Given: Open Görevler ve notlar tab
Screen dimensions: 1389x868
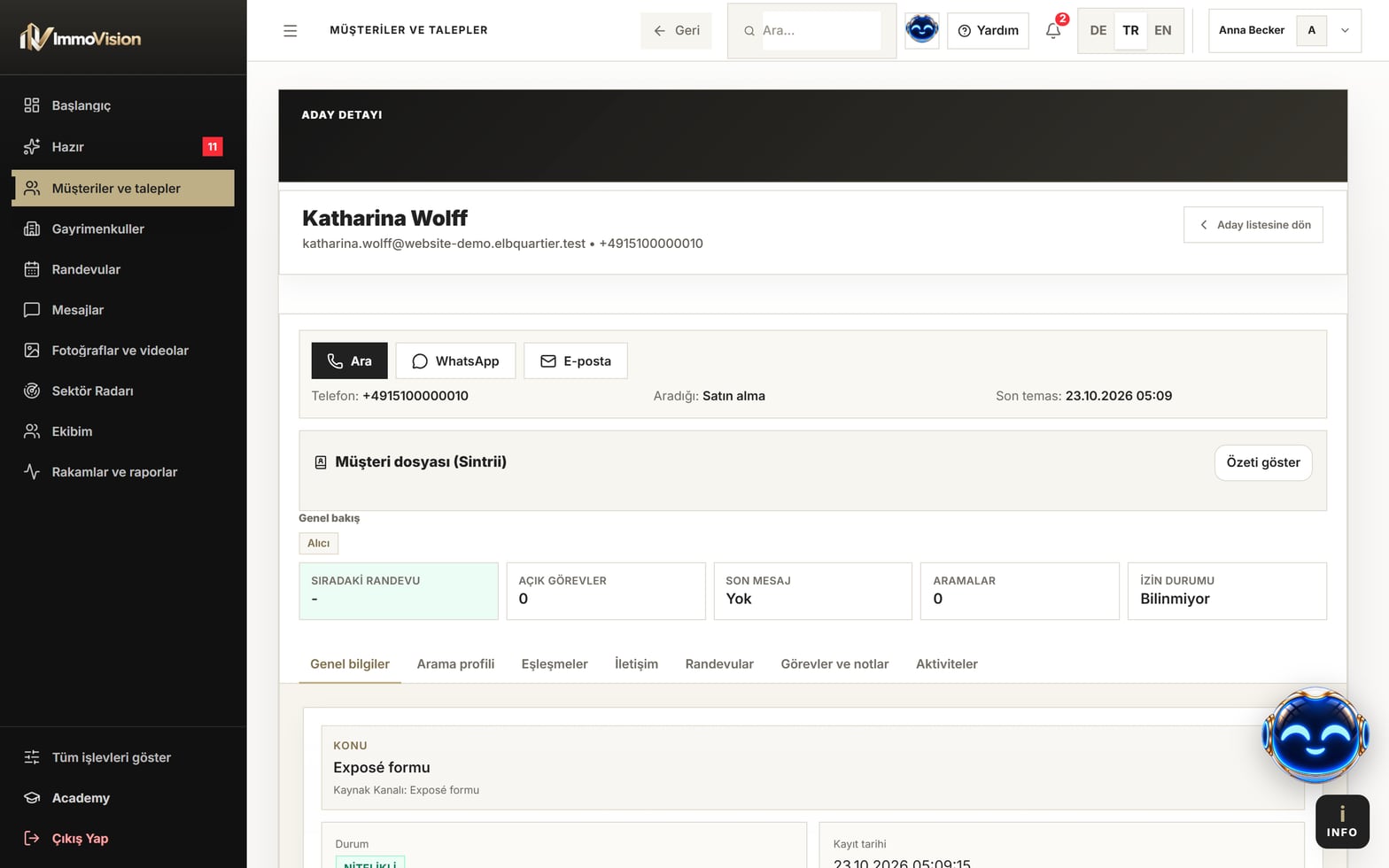Looking at the screenshot, I should click(834, 664).
